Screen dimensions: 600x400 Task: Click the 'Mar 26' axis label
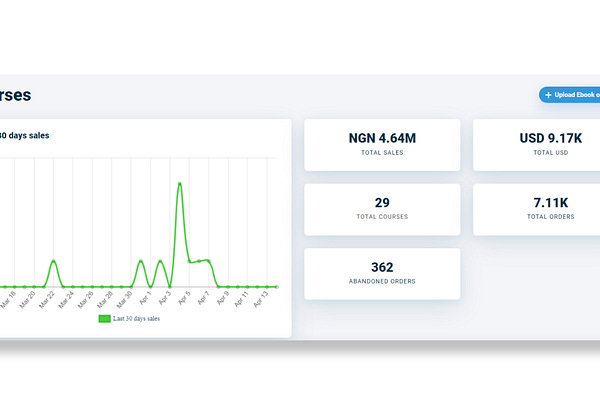(86, 300)
